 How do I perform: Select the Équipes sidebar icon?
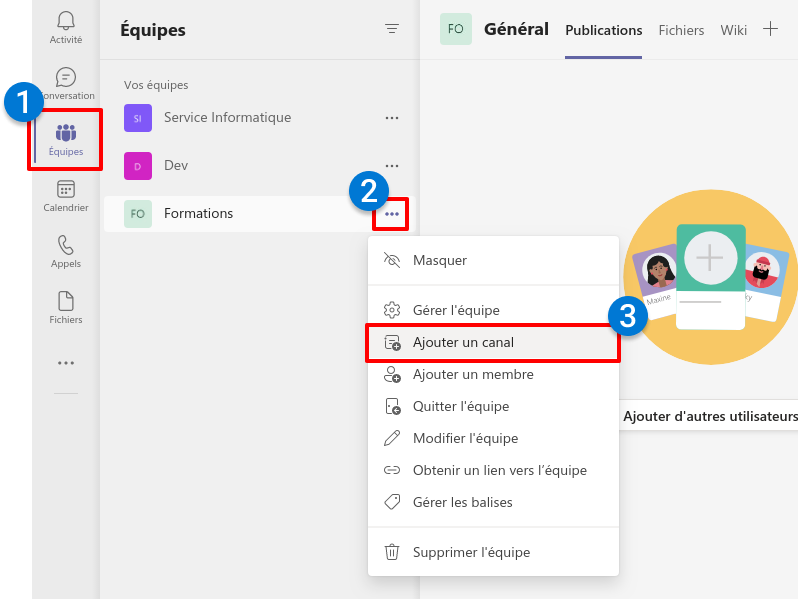(x=66, y=140)
